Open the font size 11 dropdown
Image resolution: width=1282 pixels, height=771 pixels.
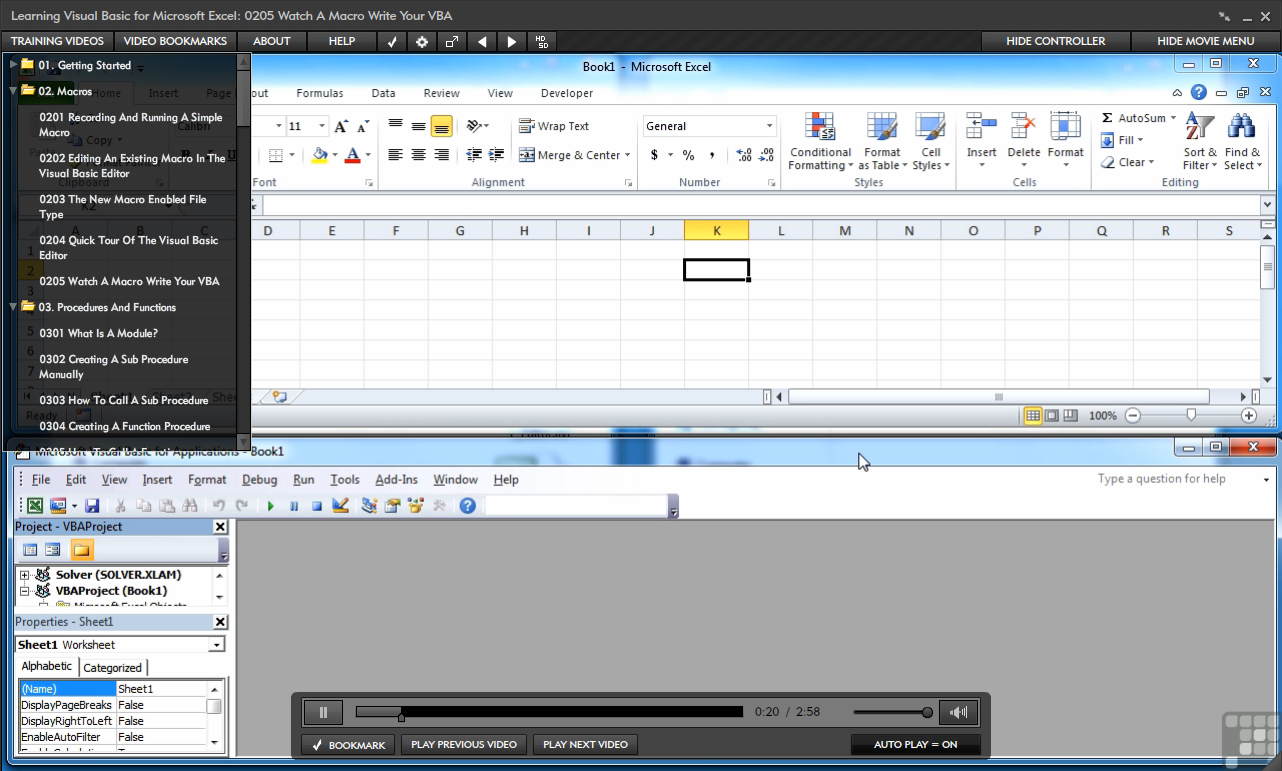[321, 126]
